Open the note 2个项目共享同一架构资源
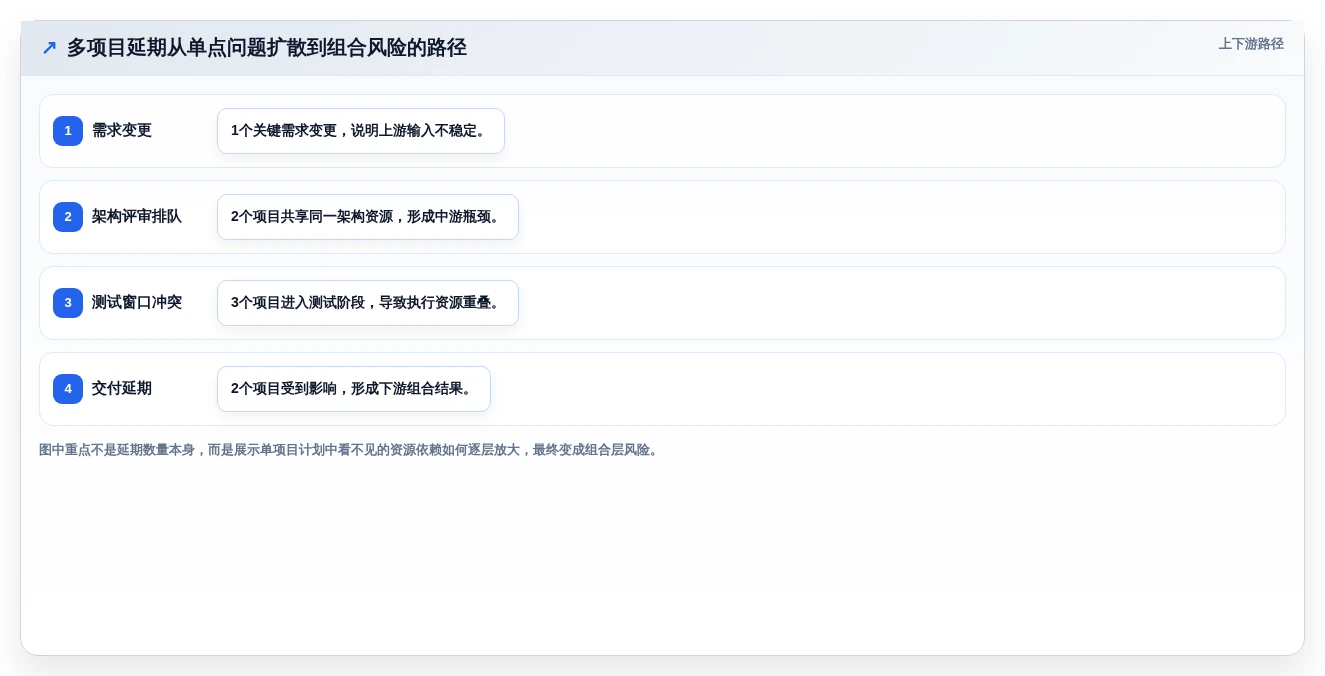Screen dimensions: 1325x676 click(x=368, y=217)
